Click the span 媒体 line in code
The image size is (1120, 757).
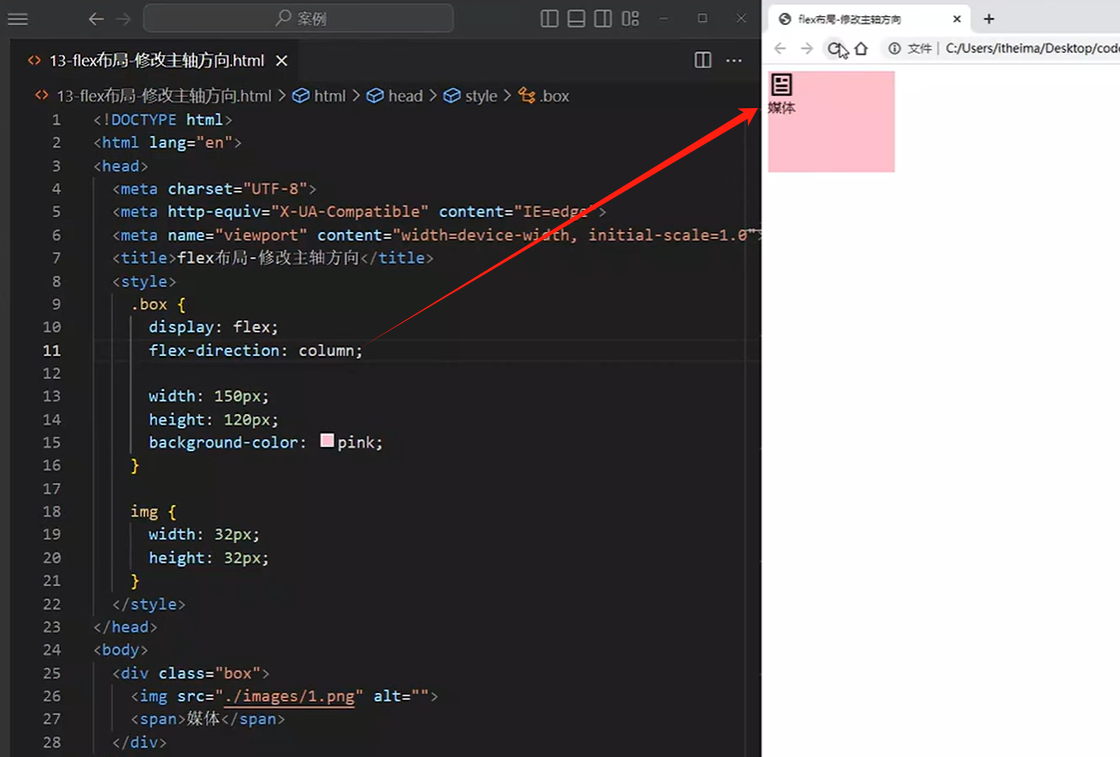click(207, 719)
